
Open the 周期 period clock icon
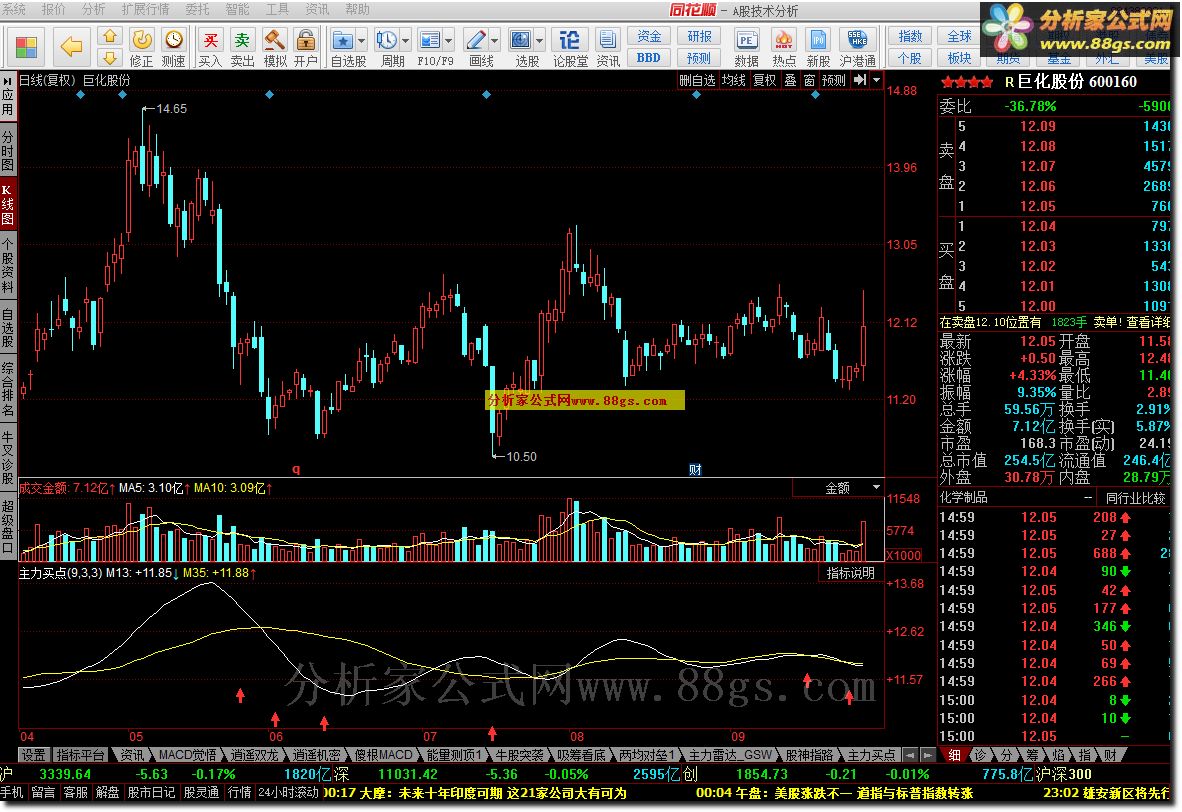click(x=387, y=40)
